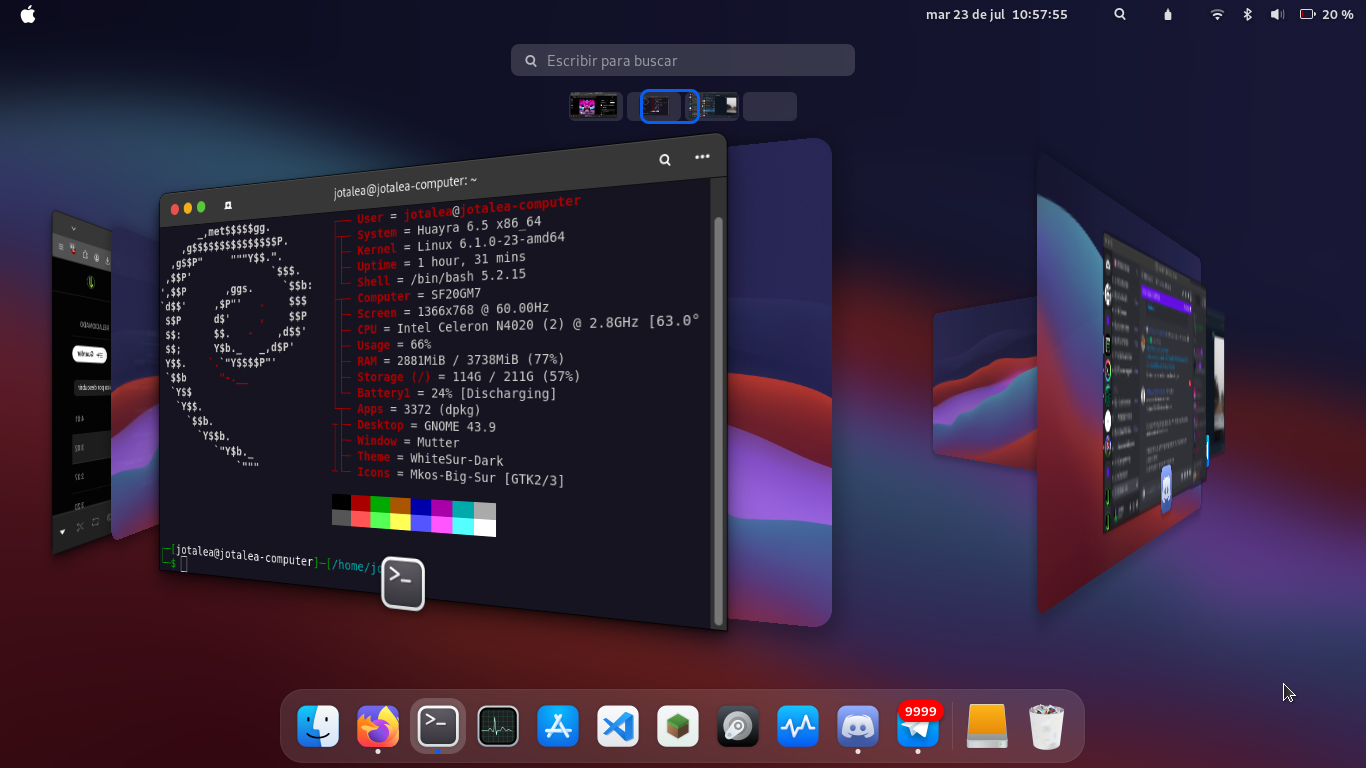Open Telegram with the 9999 badge
Image resolution: width=1366 pixels, height=768 pixels.
[918, 728]
